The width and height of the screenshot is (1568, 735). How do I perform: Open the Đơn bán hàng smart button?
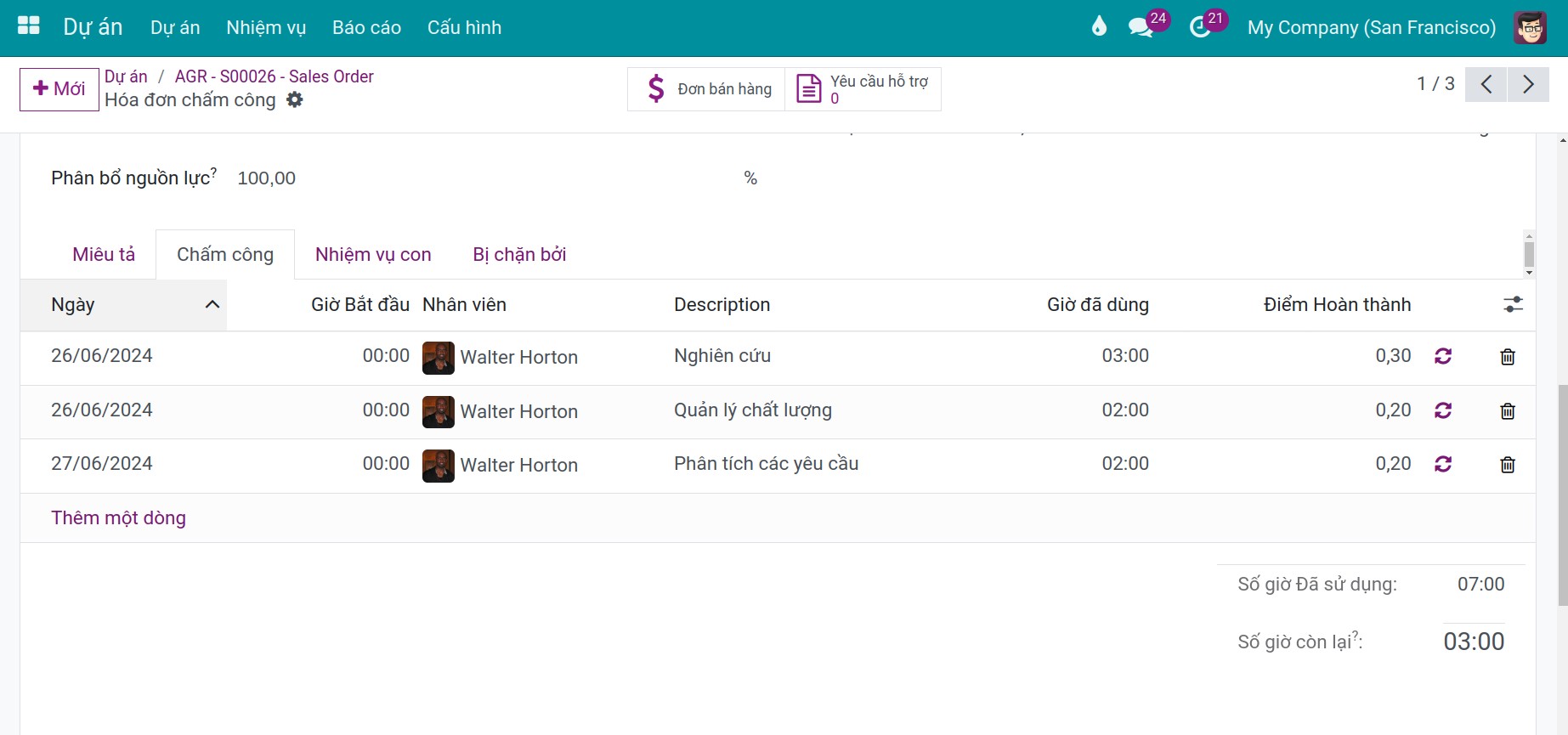point(706,89)
